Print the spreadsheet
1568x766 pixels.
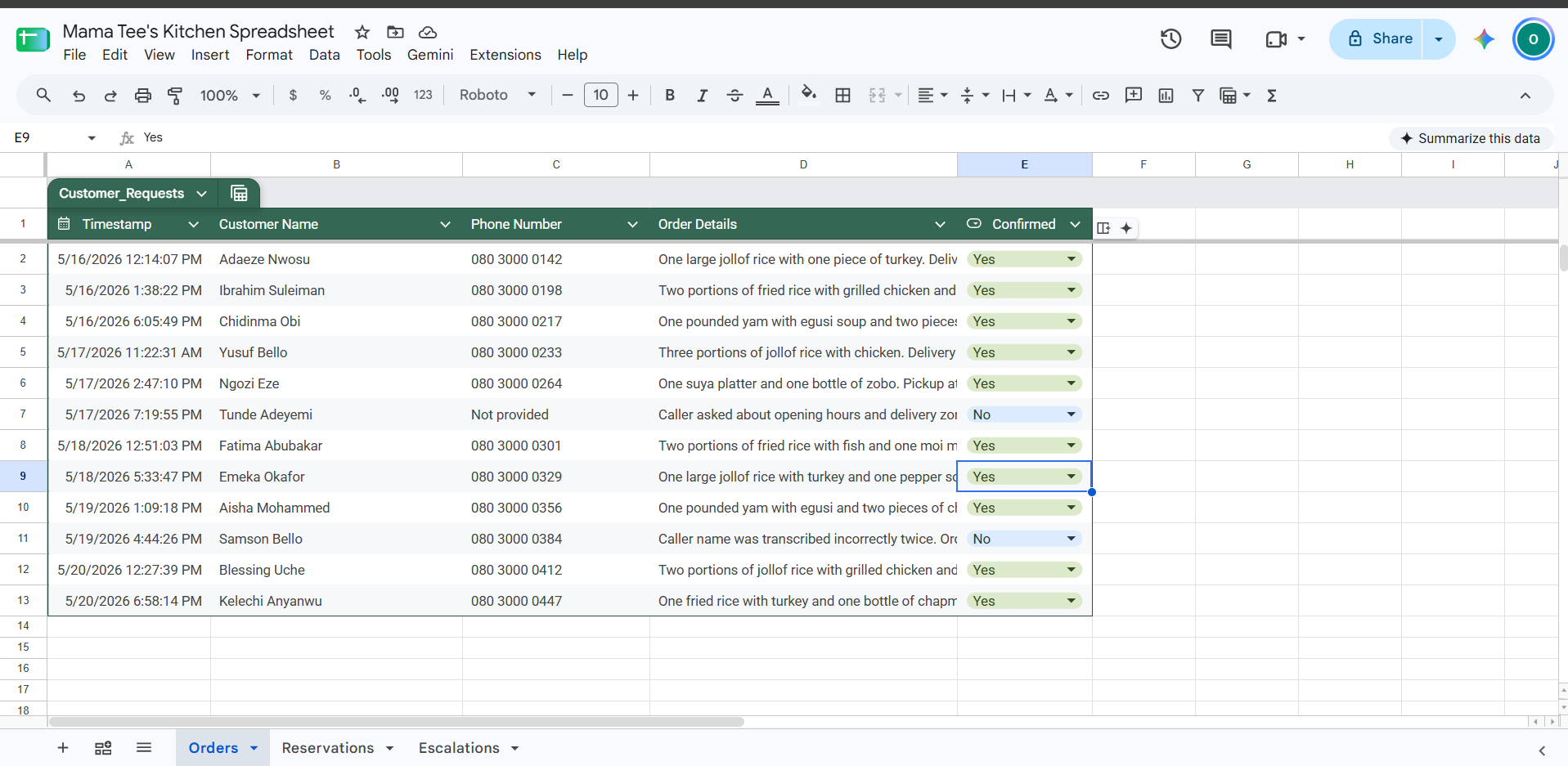point(143,95)
